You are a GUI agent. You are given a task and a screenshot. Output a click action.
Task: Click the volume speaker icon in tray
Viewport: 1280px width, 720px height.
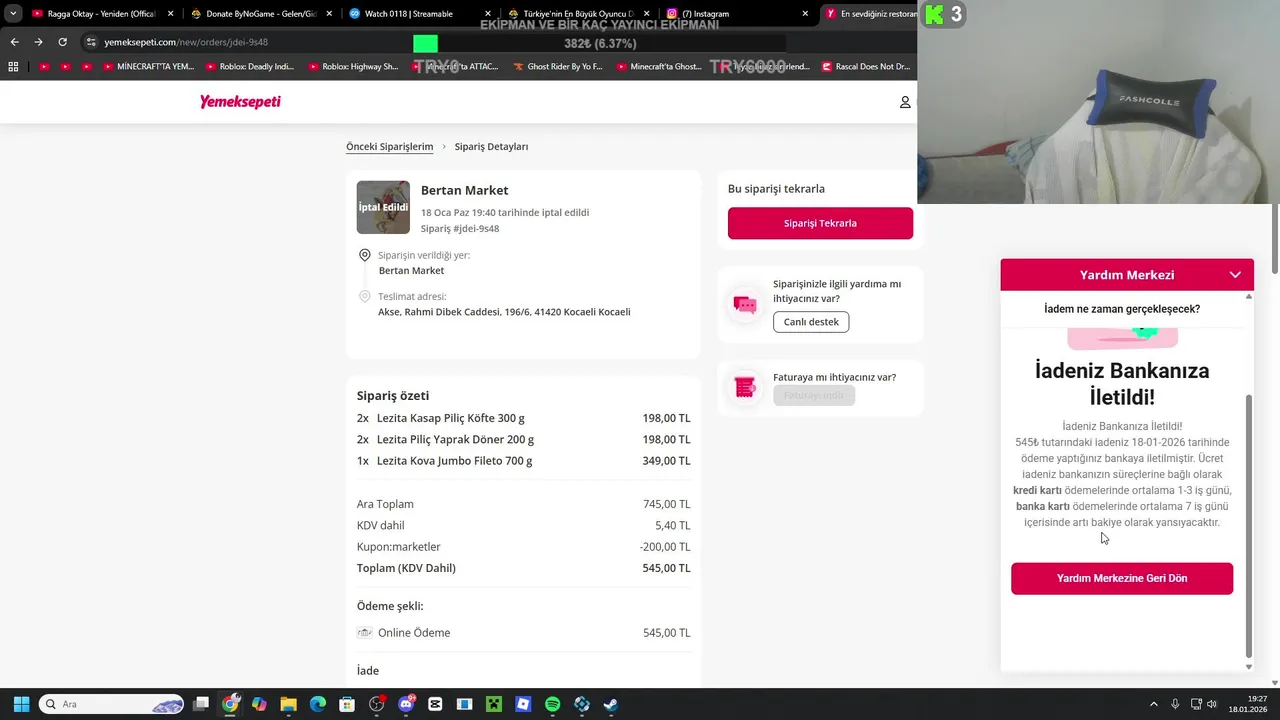1212,704
